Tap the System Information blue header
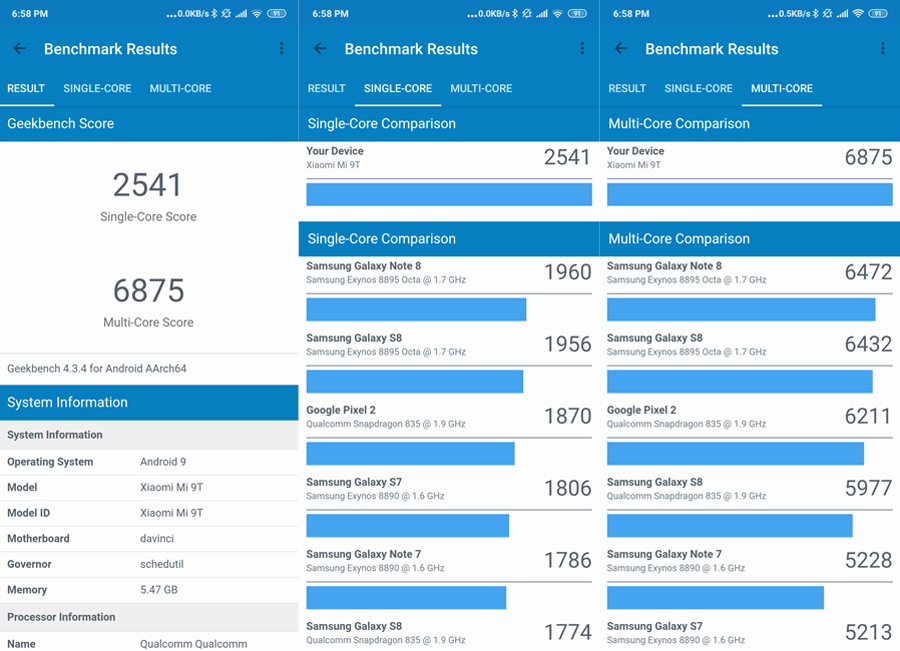This screenshot has height=651, width=900. (x=149, y=402)
